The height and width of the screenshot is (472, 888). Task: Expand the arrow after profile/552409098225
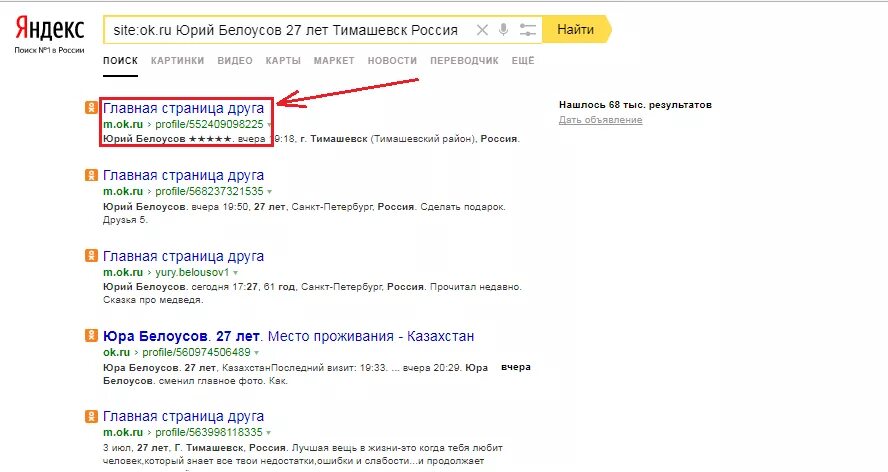[x=269, y=125]
